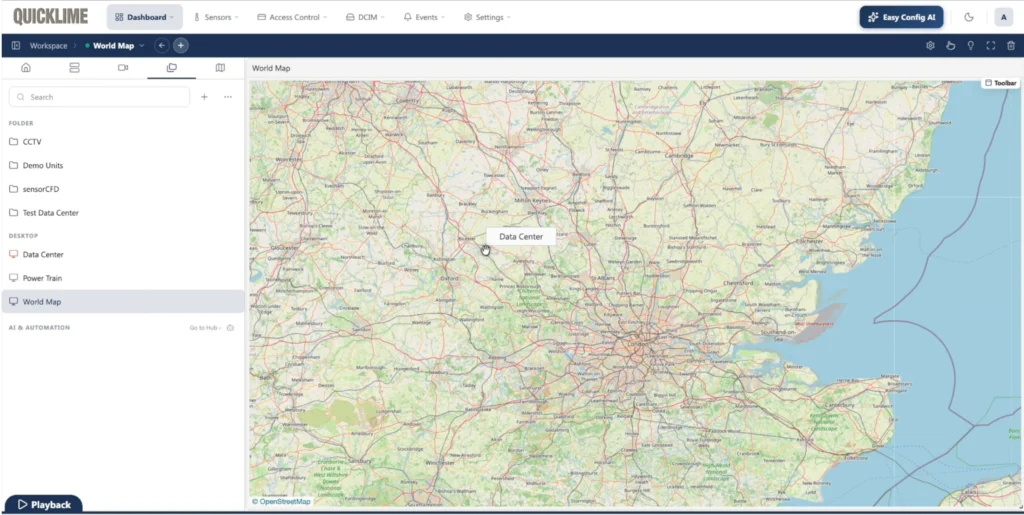Click the icon next to Go to Hub
Screen dimensions: 1024x515
pyautogui.click(x=230, y=328)
